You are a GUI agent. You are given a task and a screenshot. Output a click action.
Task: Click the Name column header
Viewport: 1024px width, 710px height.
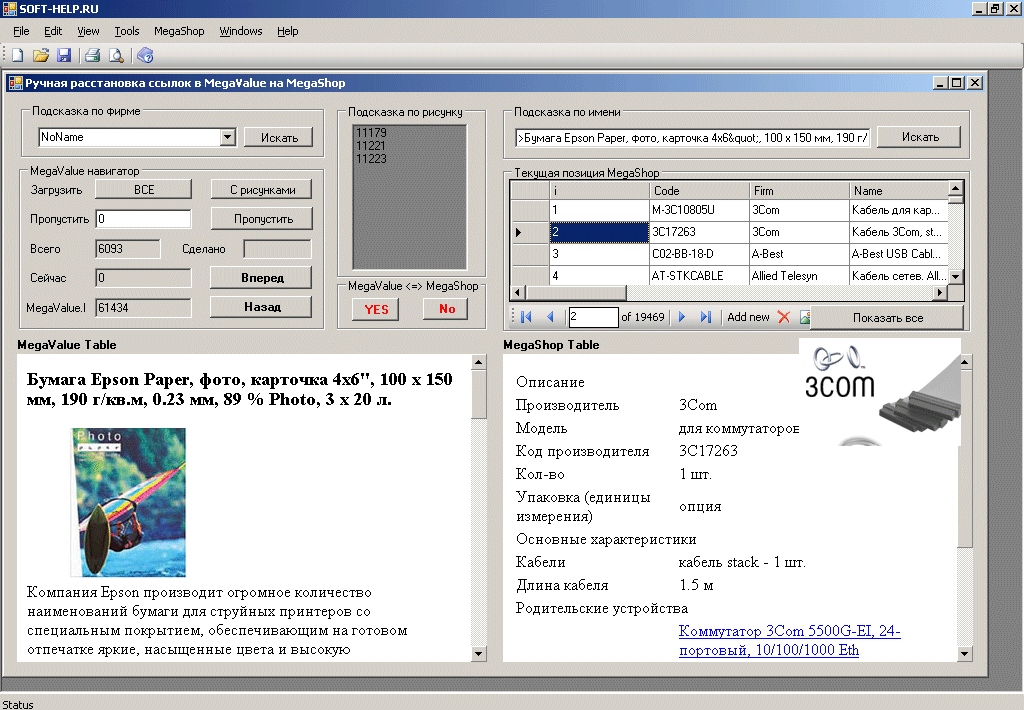(x=899, y=191)
